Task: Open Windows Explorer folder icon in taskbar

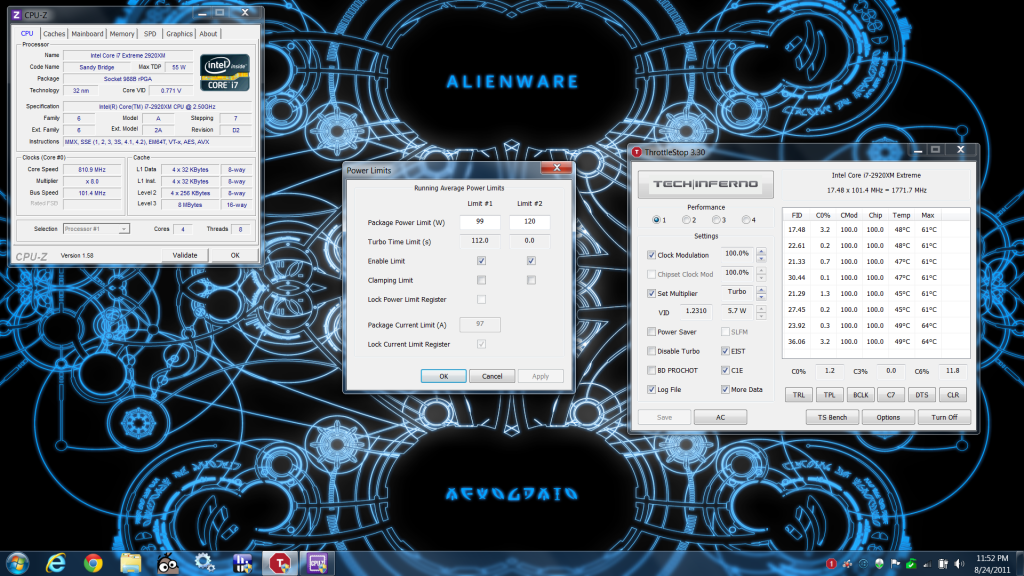Action: point(131,563)
